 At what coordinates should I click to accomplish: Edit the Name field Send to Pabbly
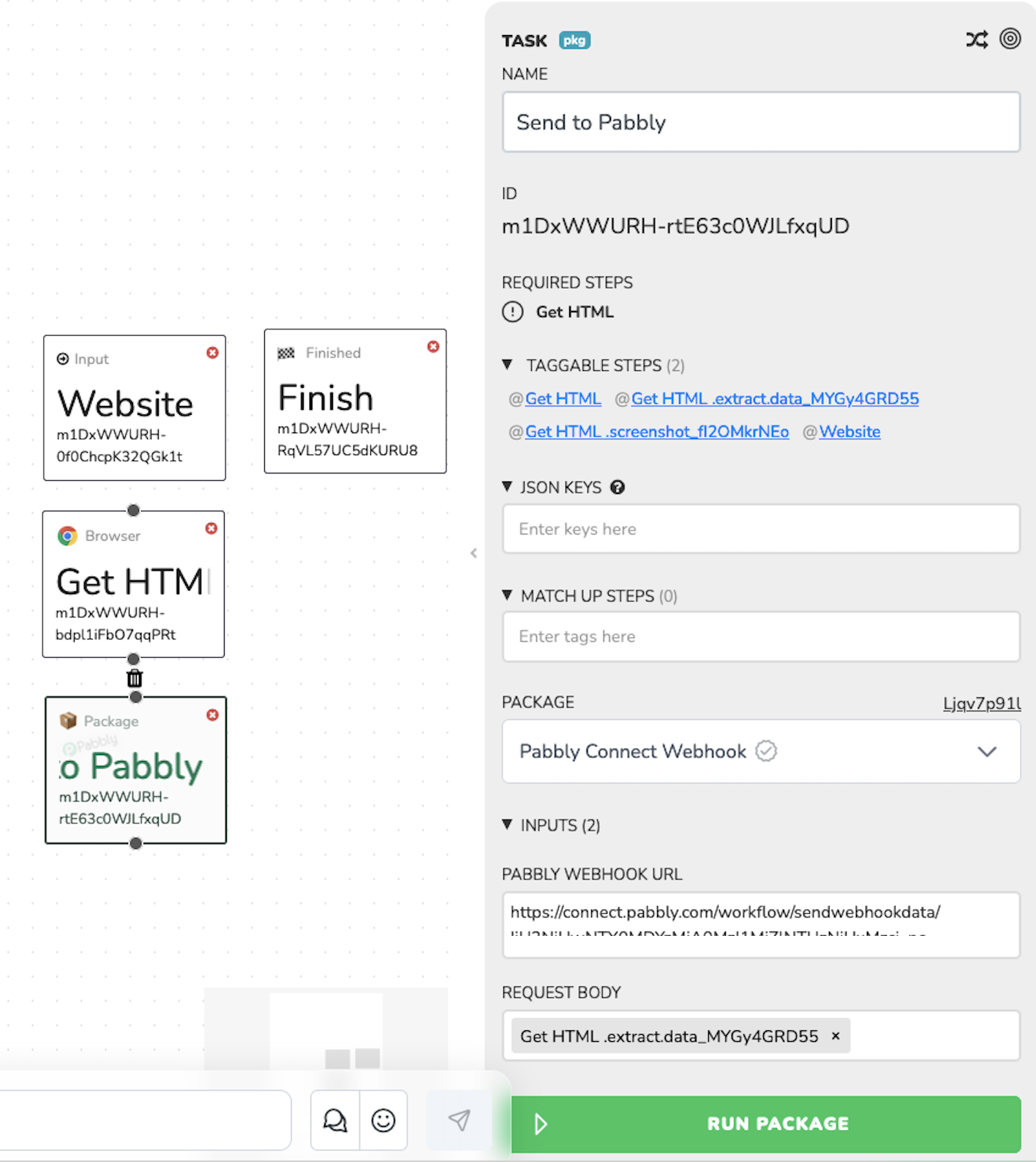pyautogui.click(x=761, y=122)
